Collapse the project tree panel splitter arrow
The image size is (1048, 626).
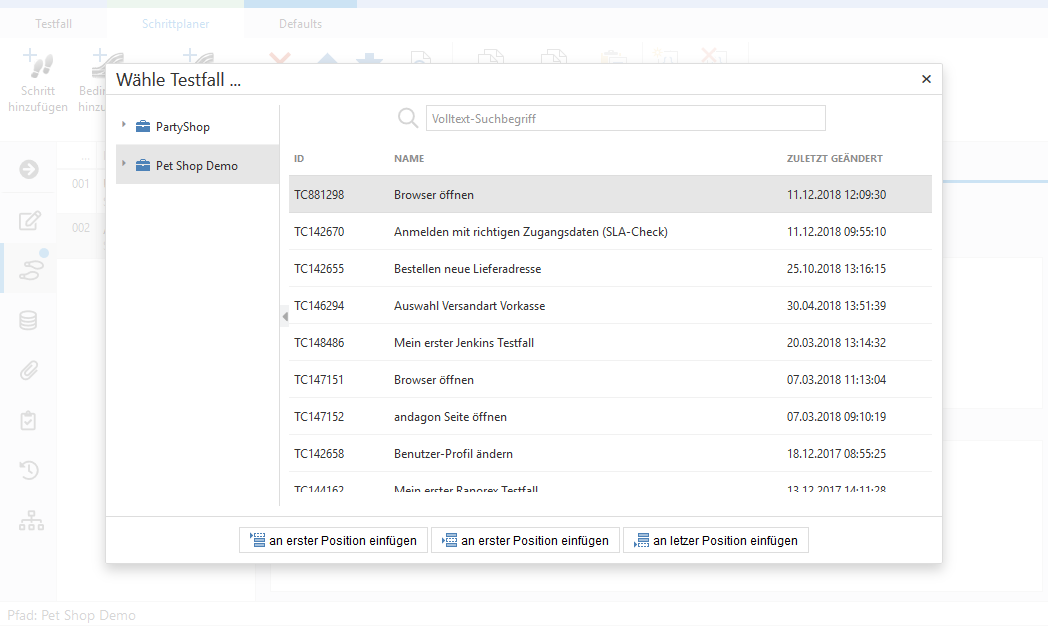click(x=284, y=317)
